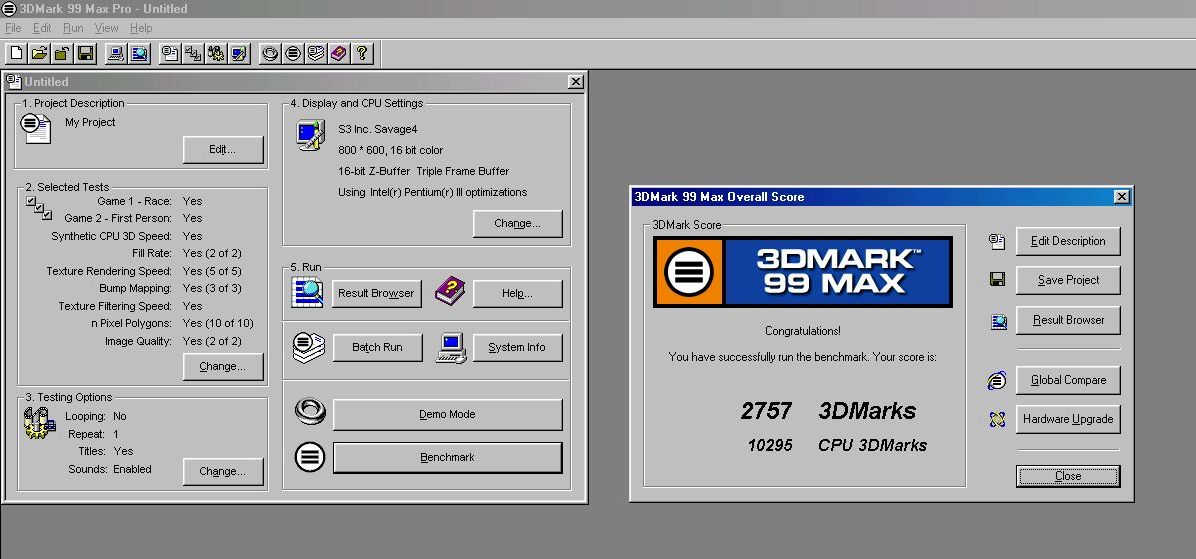Click Edit... in Project Description

[223, 149]
